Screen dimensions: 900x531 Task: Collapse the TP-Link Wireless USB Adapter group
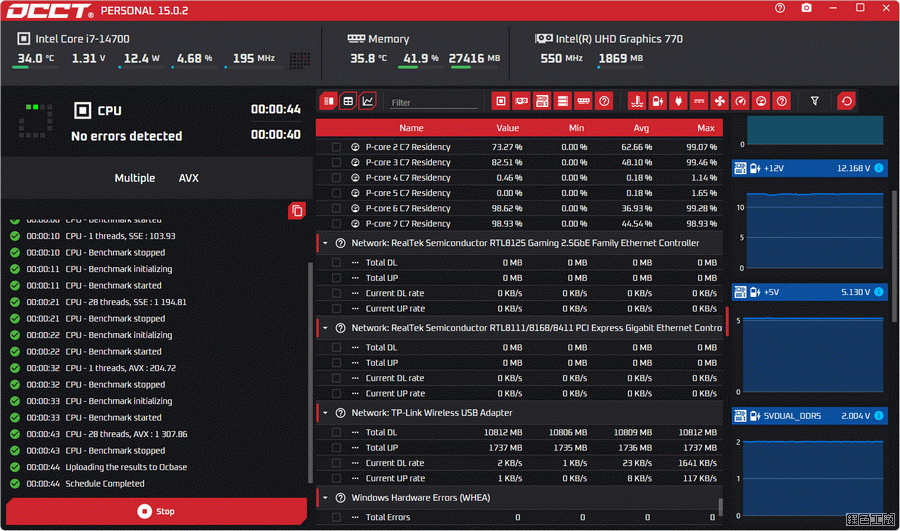[324, 413]
